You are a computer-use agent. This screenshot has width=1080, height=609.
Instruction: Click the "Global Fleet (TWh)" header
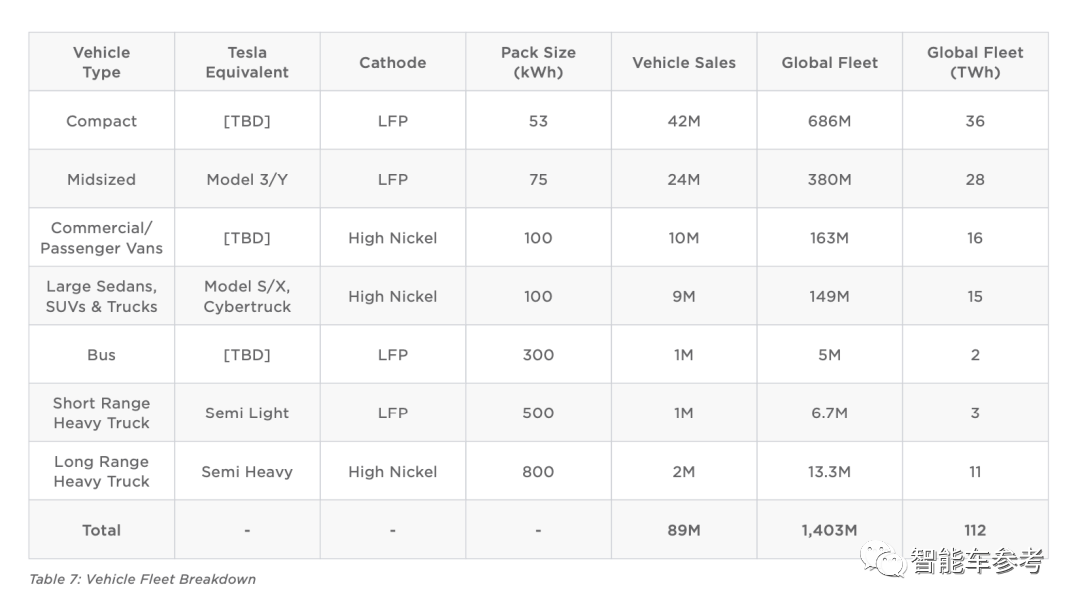coord(975,62)
